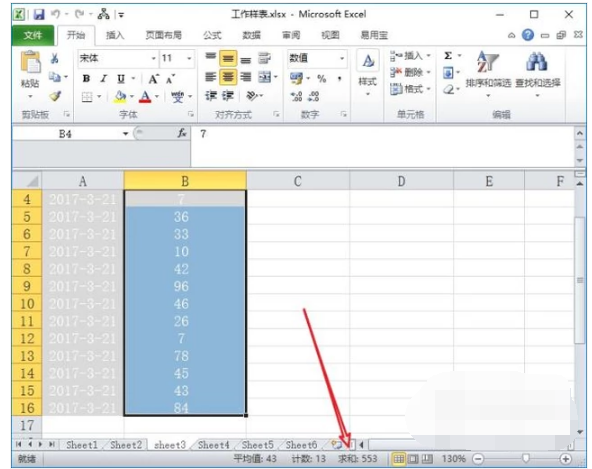Toggle Underline formatting

click(121, 79)
